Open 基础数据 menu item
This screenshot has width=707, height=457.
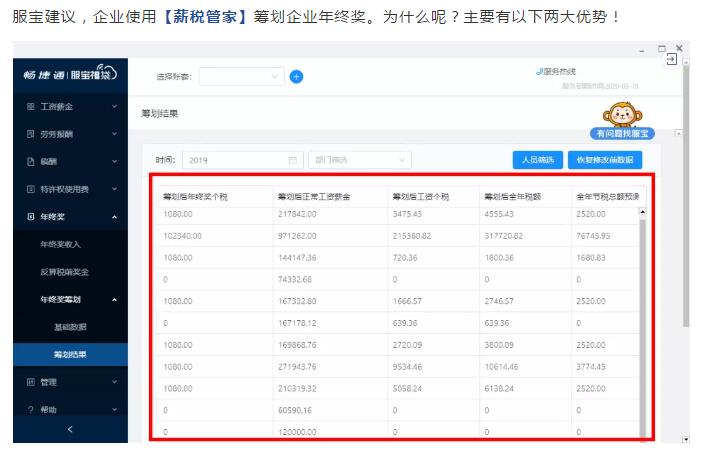tap(70, 327)
